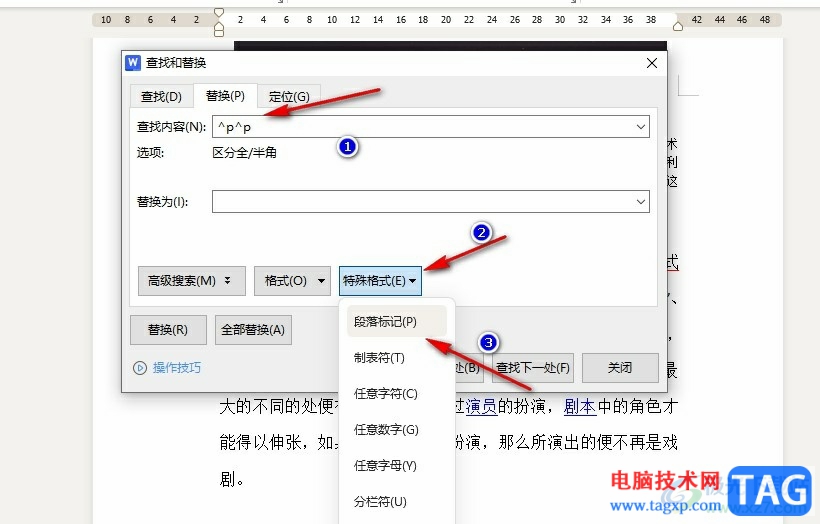Open the 操作技巧 help link
Image resolution: width=820 pixels, height=524 pixels.
177,368
